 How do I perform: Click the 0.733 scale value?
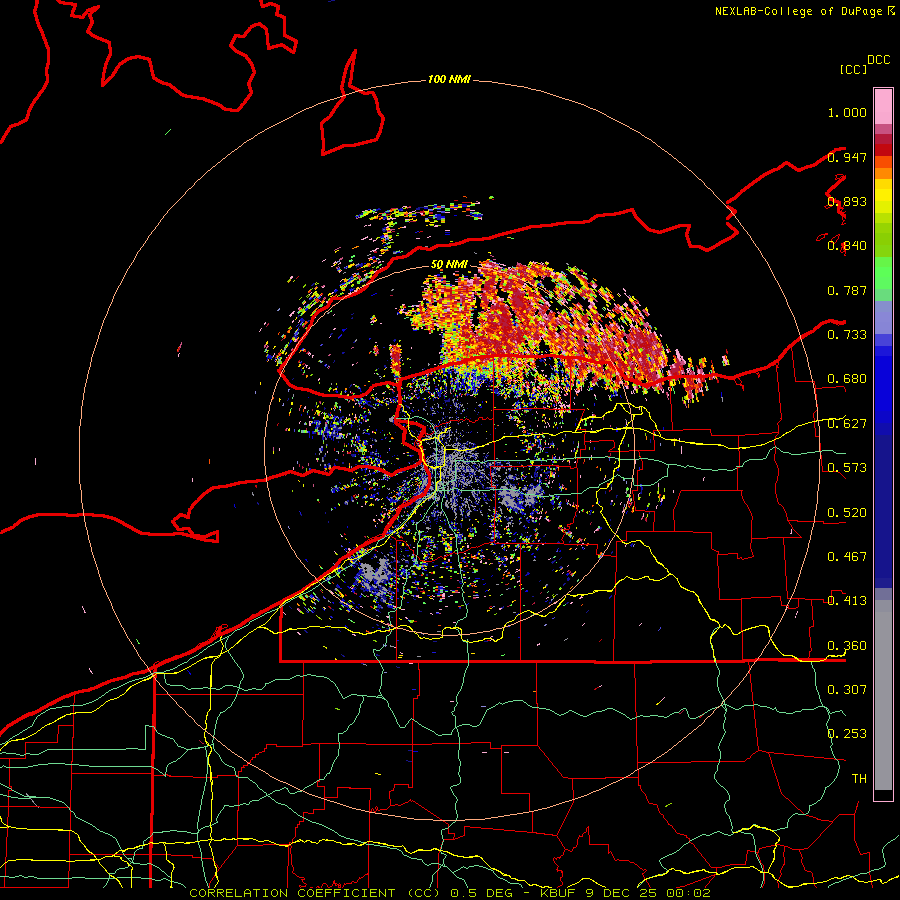tap(847, 335)
